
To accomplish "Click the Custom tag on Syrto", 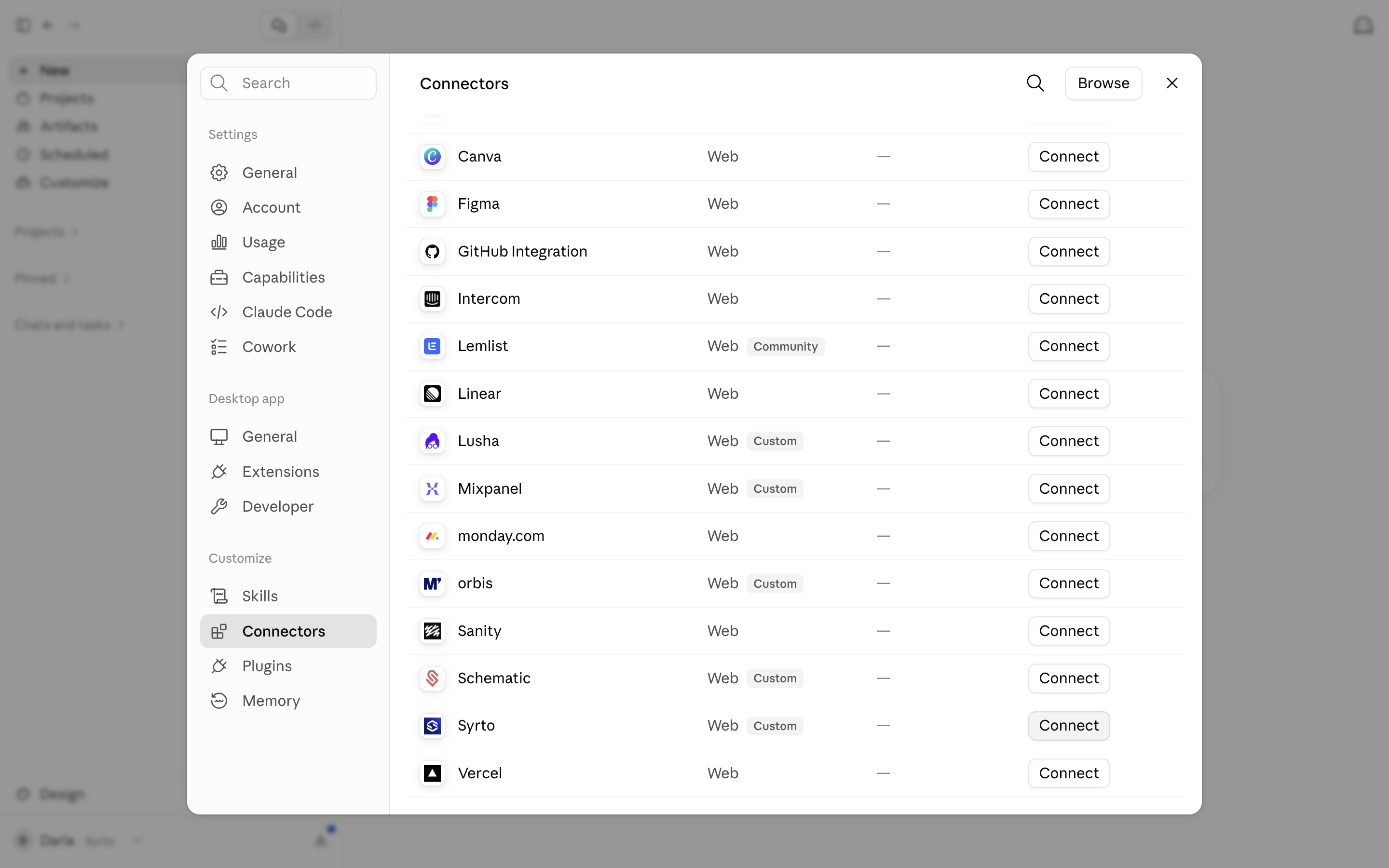I will tap(775, 726).
